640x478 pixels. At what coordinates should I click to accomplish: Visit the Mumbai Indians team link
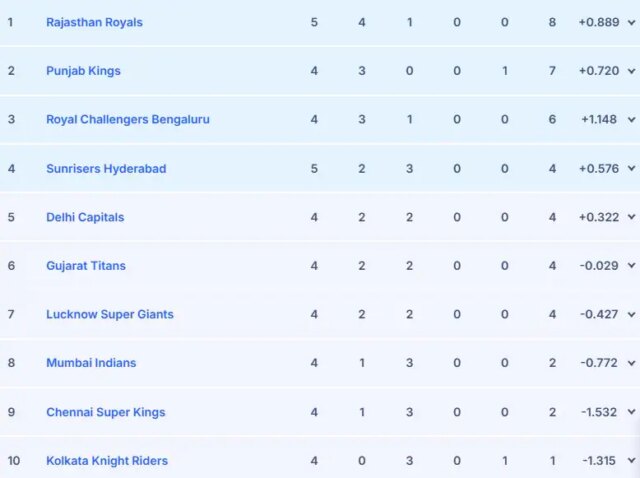tap(91, 363)
